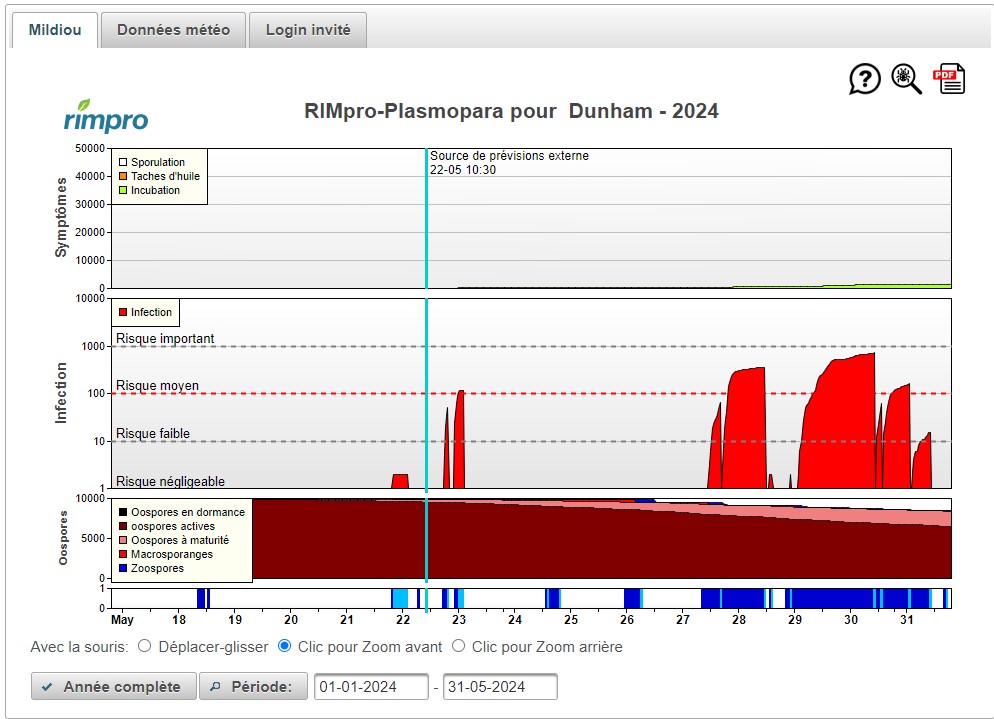
Task: Apply the date range with Période button
Action: pos(252,687)
